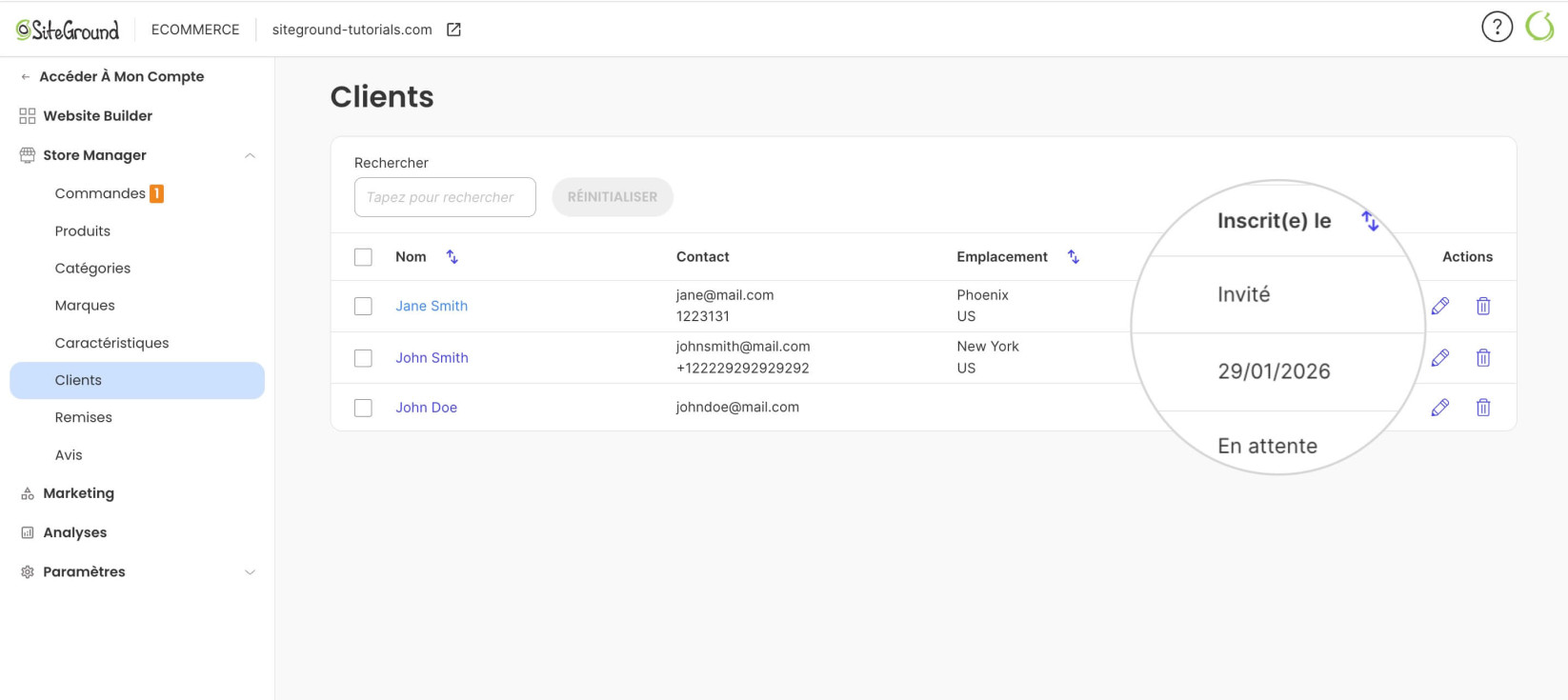Click Phoenix location cell
This screenshot has width=1568, height=700.
982,295
